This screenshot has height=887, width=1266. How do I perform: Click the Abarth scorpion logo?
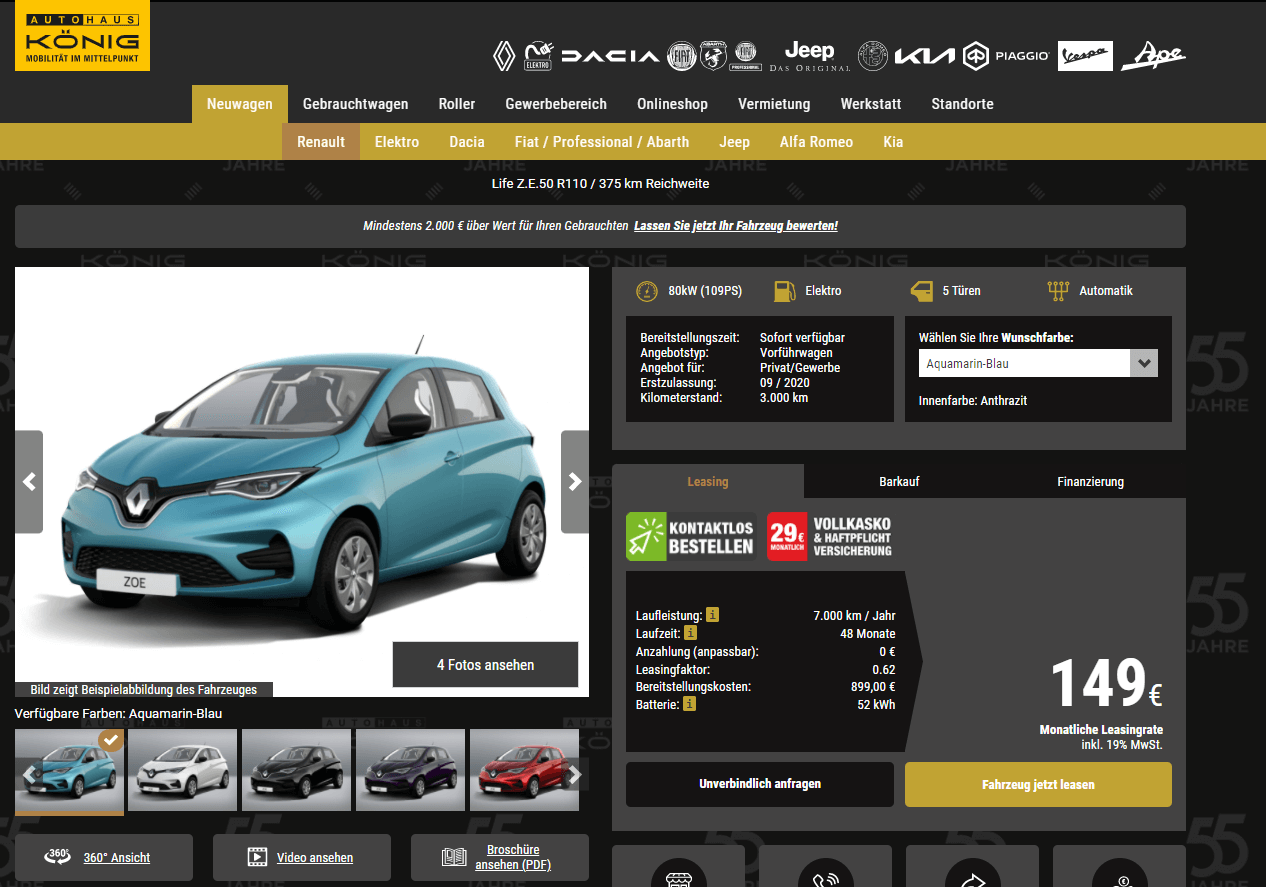(x=714, y=56)
